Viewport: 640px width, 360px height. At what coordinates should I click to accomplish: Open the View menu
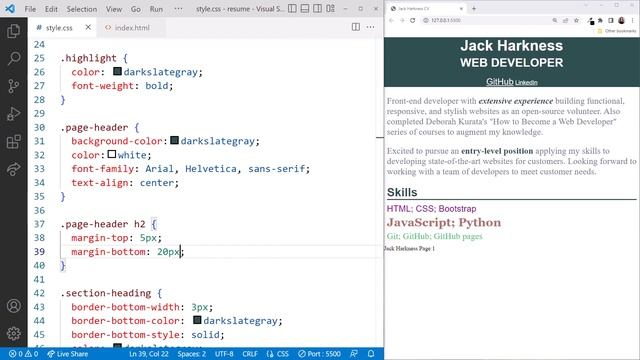coord(114,9)
